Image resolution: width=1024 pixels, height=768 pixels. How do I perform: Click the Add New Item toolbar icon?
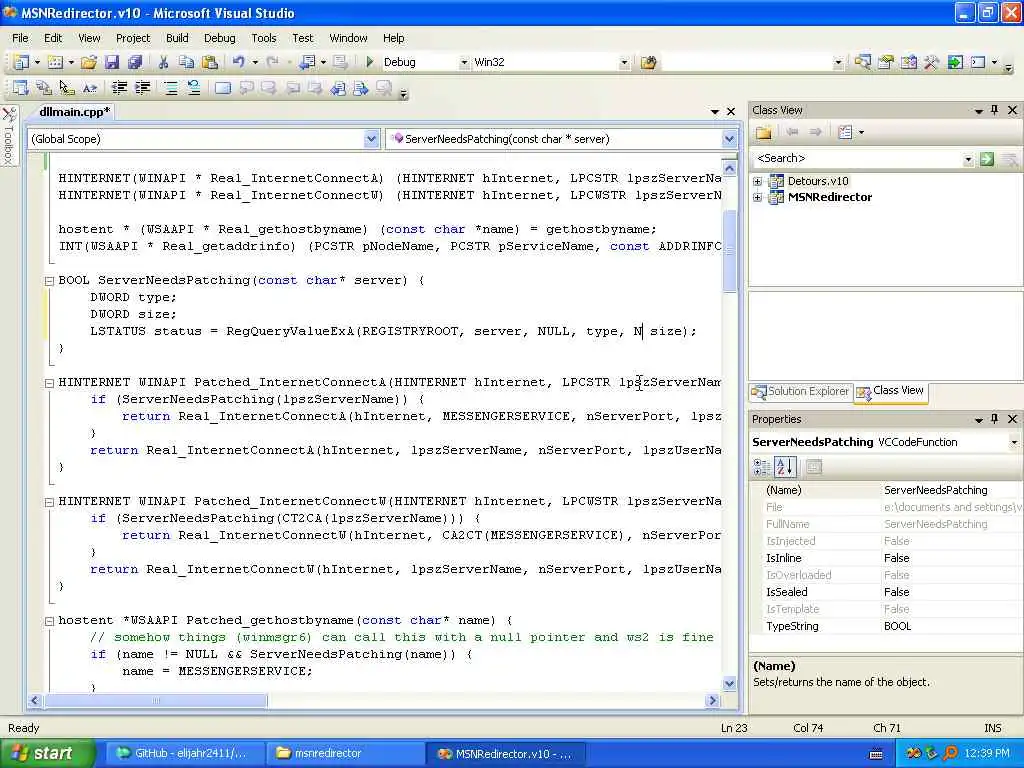[56, 62]
